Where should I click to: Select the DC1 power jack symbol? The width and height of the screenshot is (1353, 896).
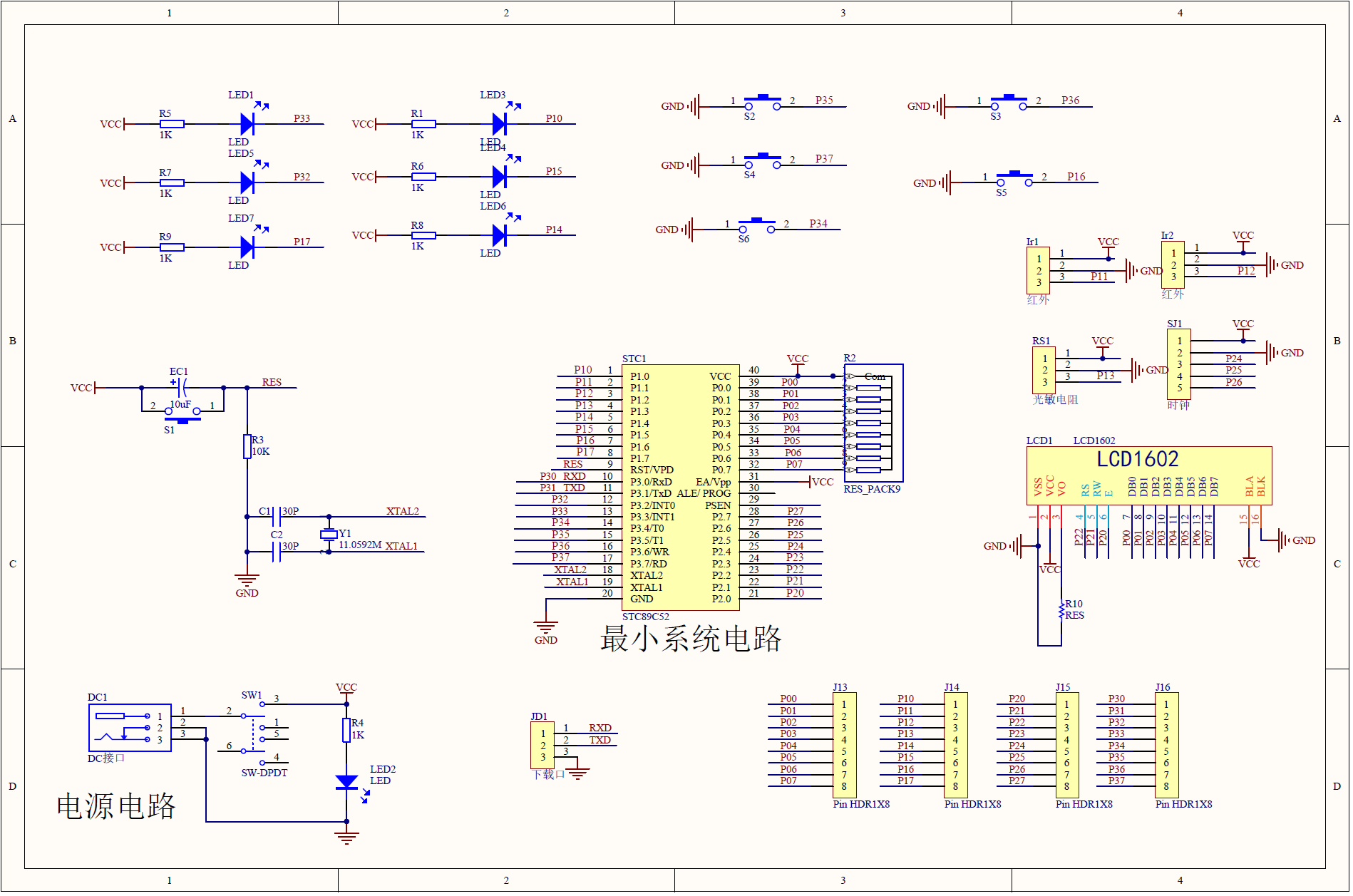[130, 727]
